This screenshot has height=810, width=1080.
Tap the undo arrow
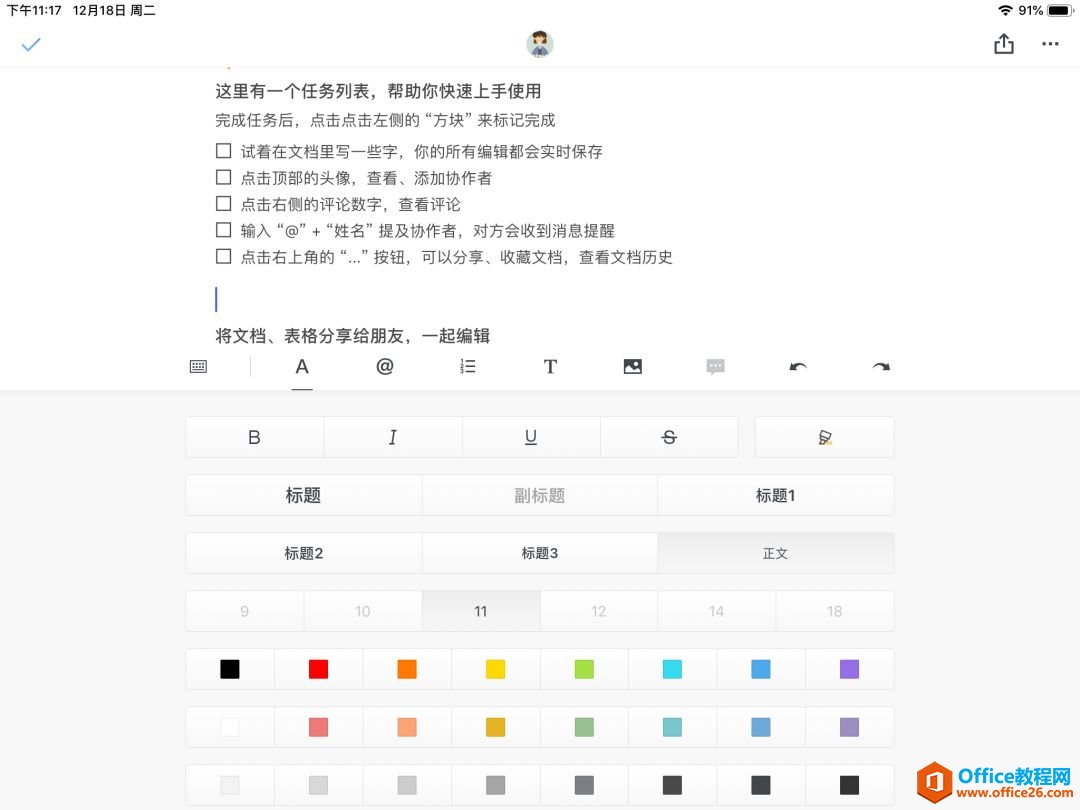[x=798, y=366]
